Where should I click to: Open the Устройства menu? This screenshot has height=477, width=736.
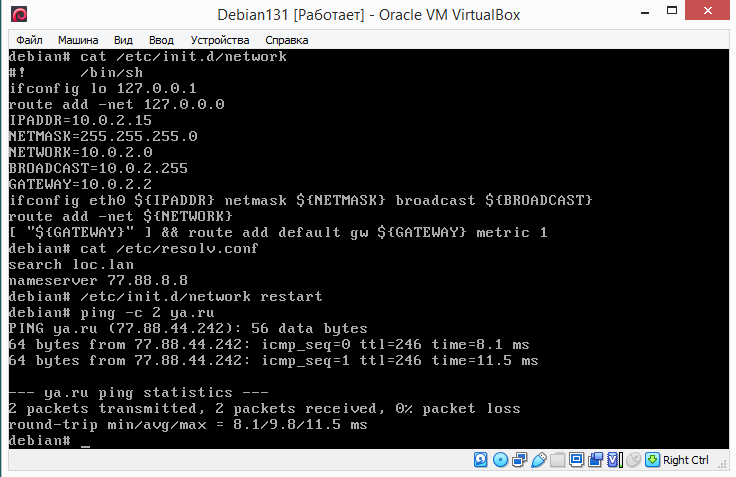(x=219, y=39)
